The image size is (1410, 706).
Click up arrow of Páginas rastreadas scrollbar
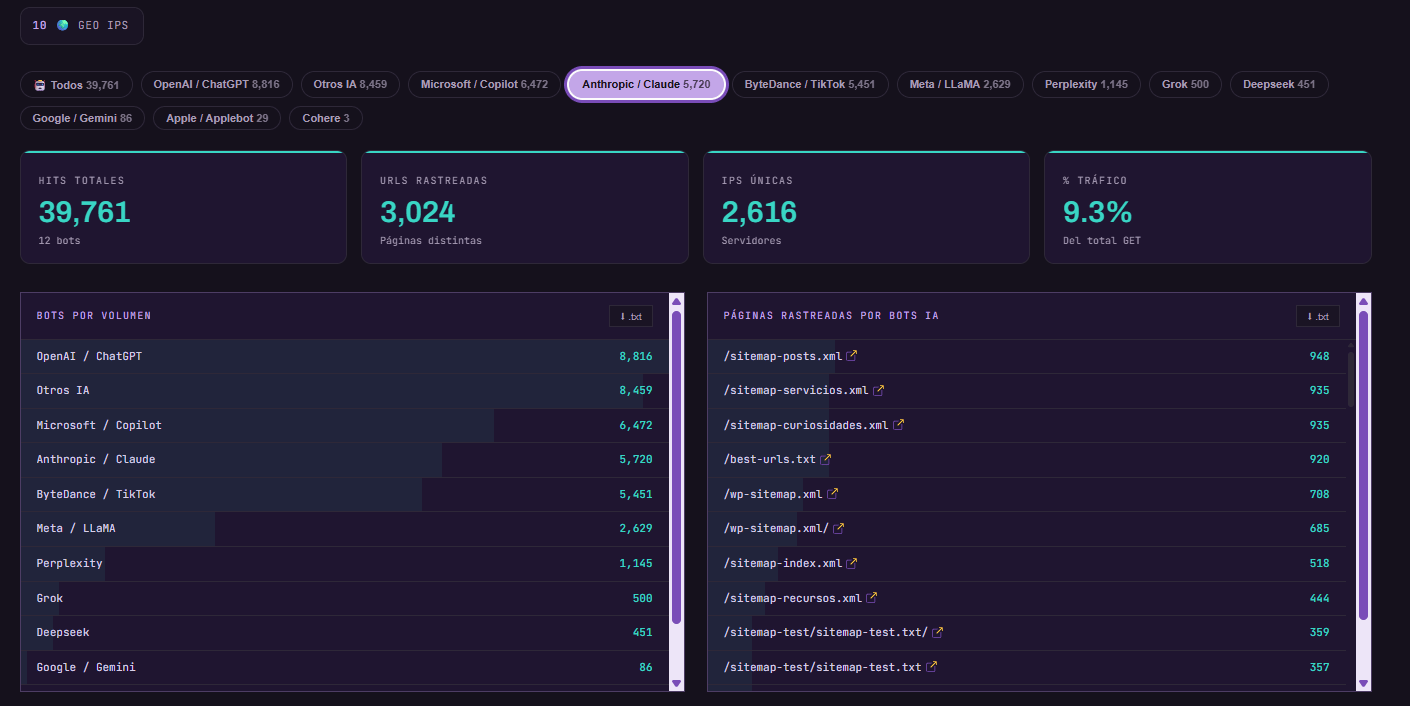tap(1364, 301)
